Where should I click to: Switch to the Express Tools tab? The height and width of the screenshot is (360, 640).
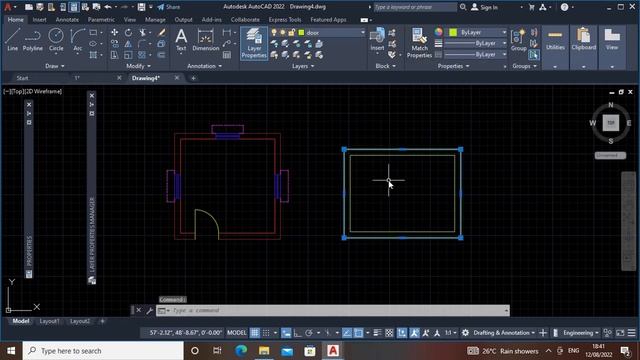(x=284, y=20)
